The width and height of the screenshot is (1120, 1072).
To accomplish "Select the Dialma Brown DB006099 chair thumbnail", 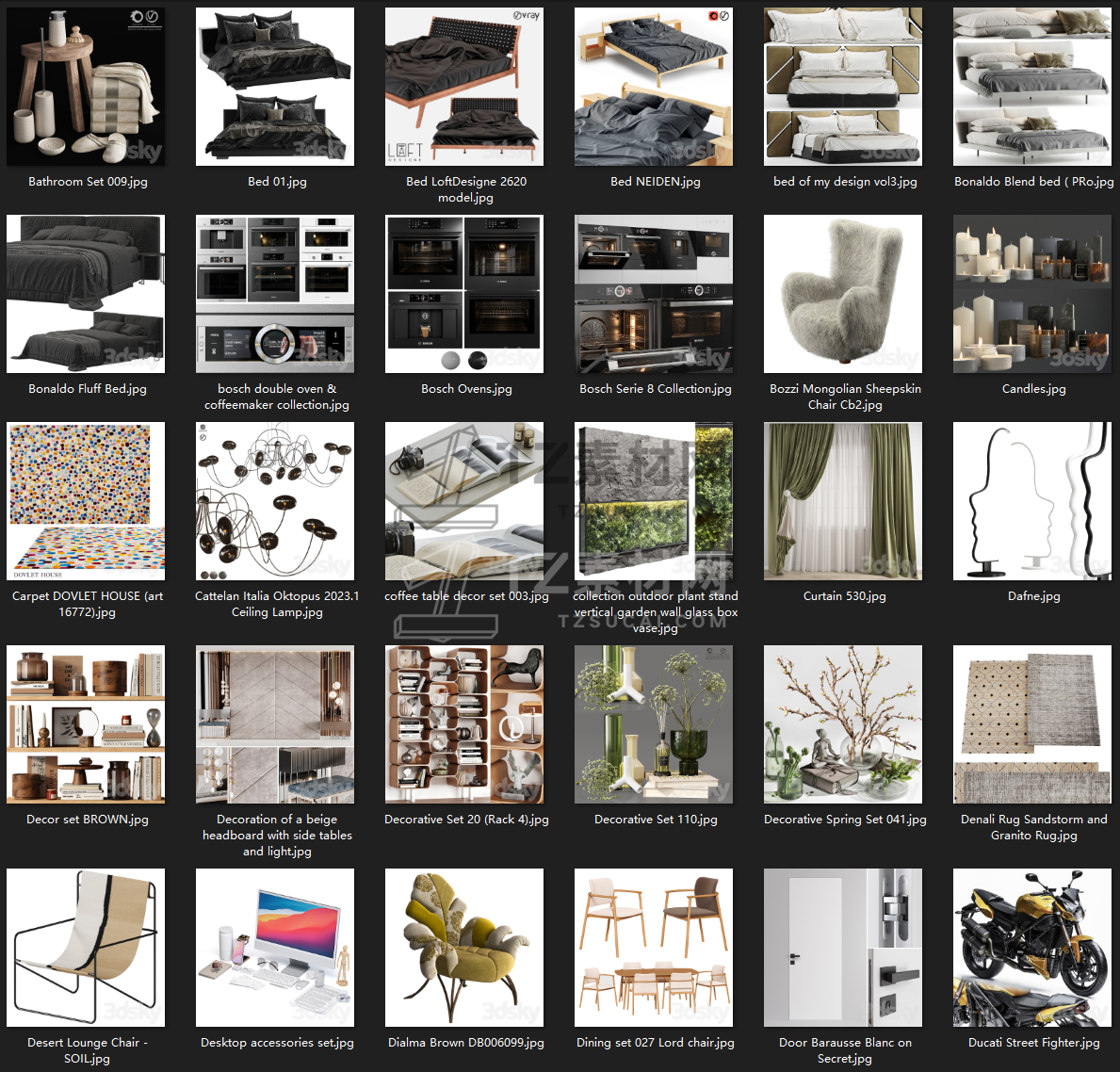I will pyautogui.click(x=464, y=948).
